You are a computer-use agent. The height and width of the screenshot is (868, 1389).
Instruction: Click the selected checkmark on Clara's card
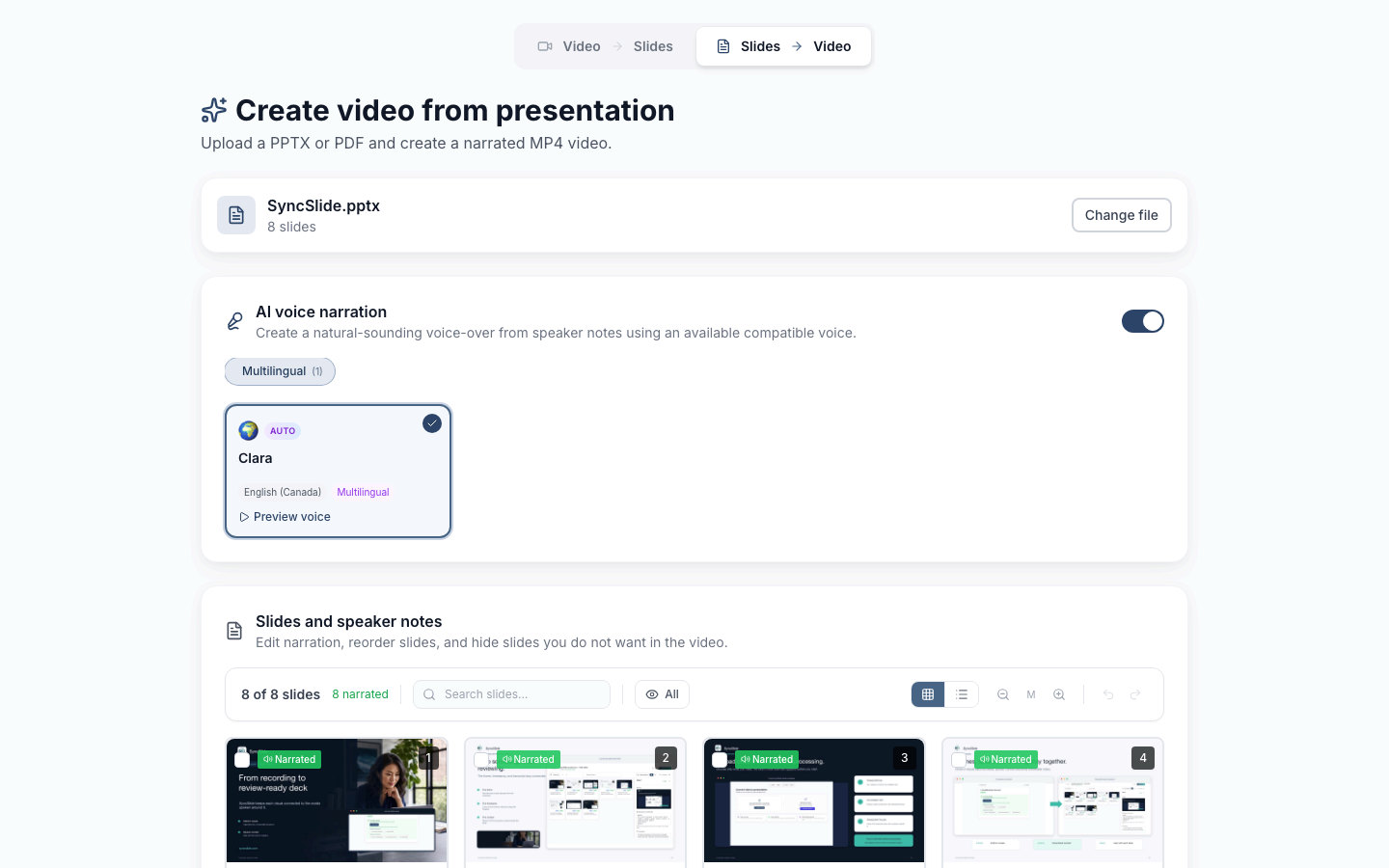click(x=432, y=423)
